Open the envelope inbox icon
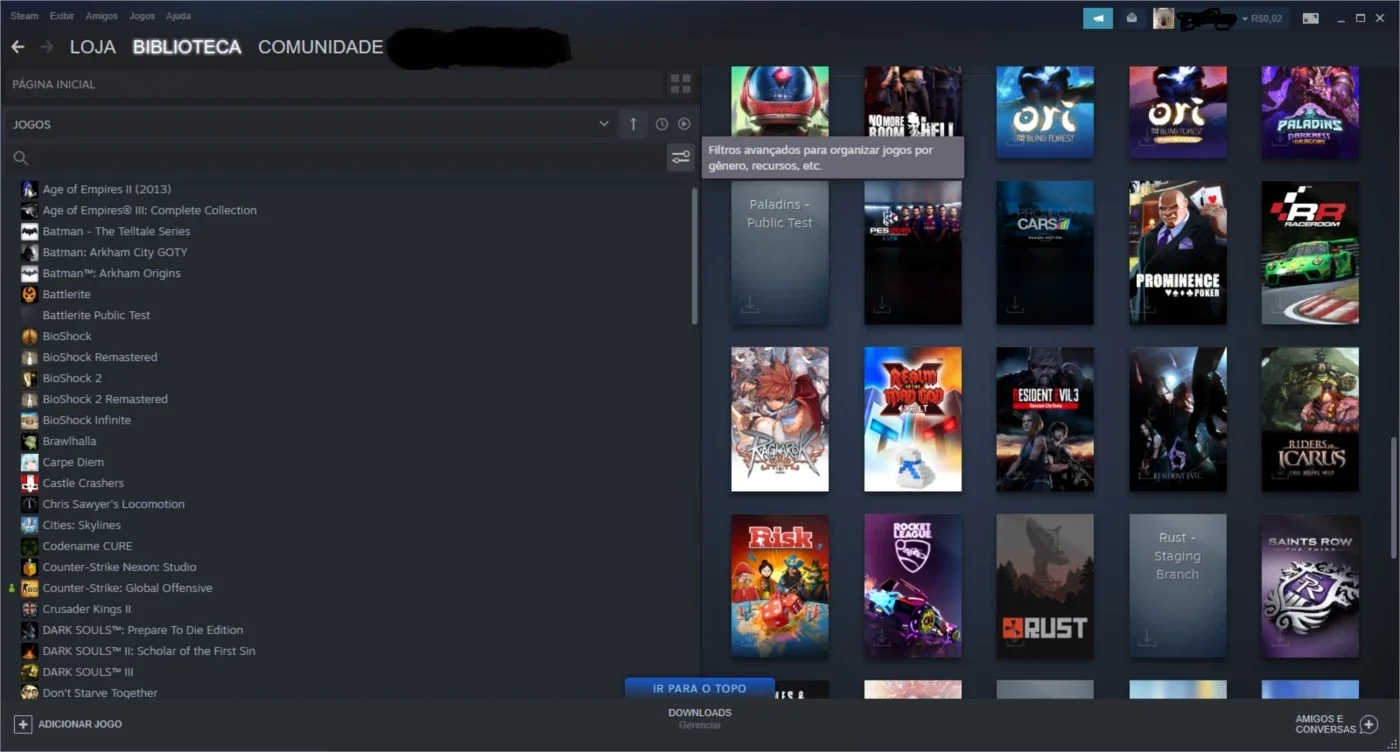The width and height of the screenshot is (1400, 752). pyautogui.click(x=1132, y=18)
